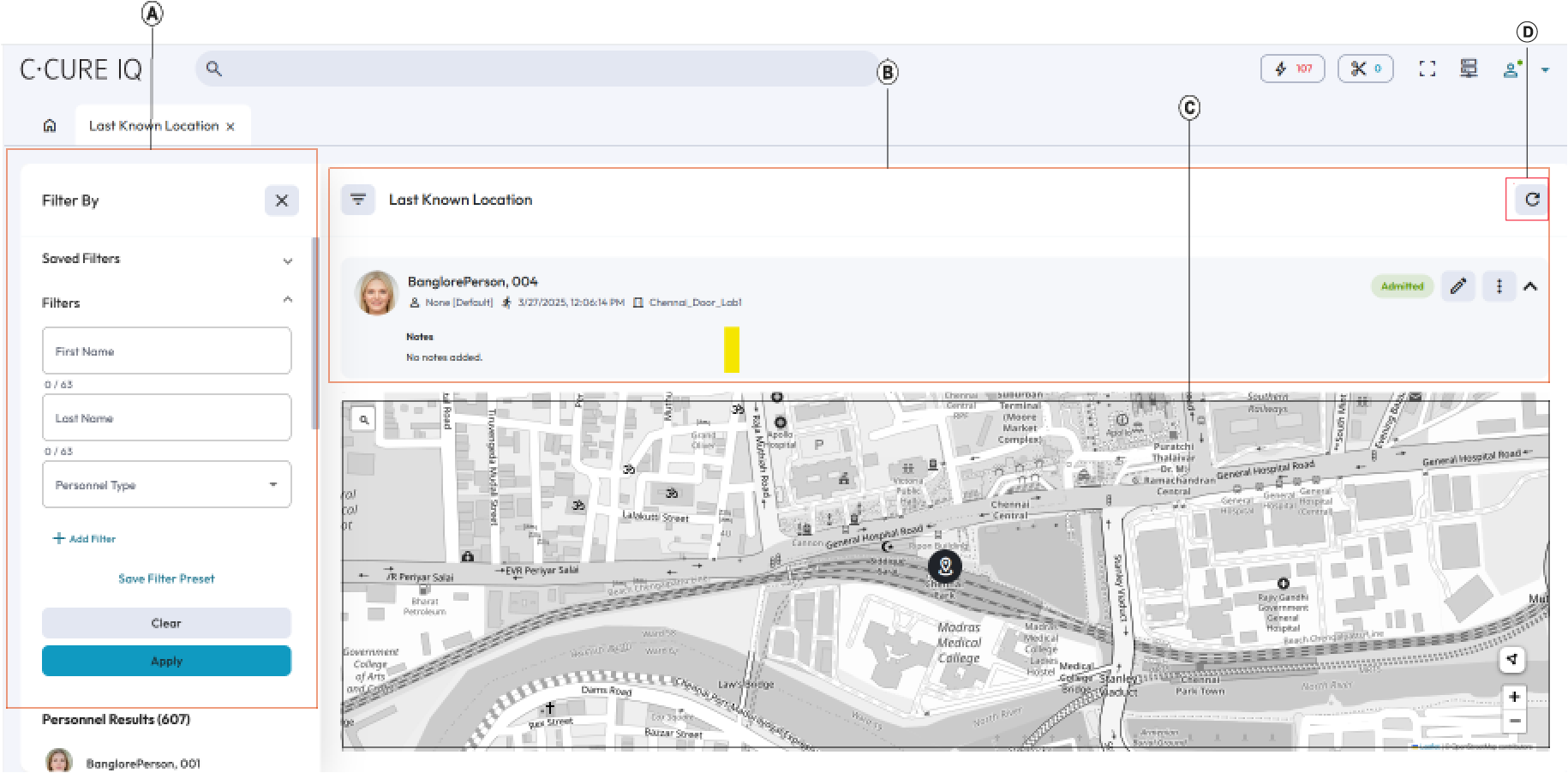Open the three-dot more options menu
This screenshot has height=773, width=1568.
point(1499,286)
